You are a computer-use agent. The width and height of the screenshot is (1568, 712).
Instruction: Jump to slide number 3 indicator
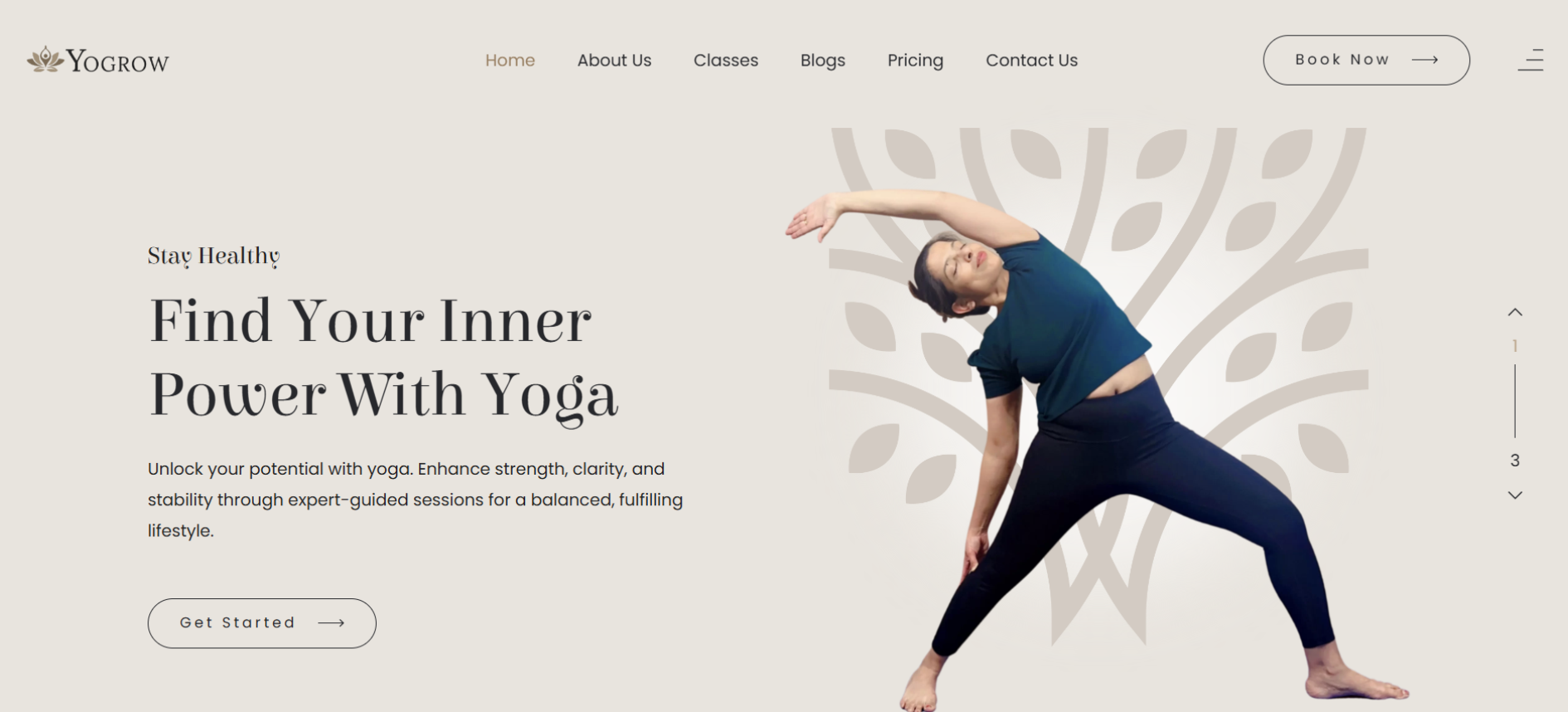tap(1515, 461)
